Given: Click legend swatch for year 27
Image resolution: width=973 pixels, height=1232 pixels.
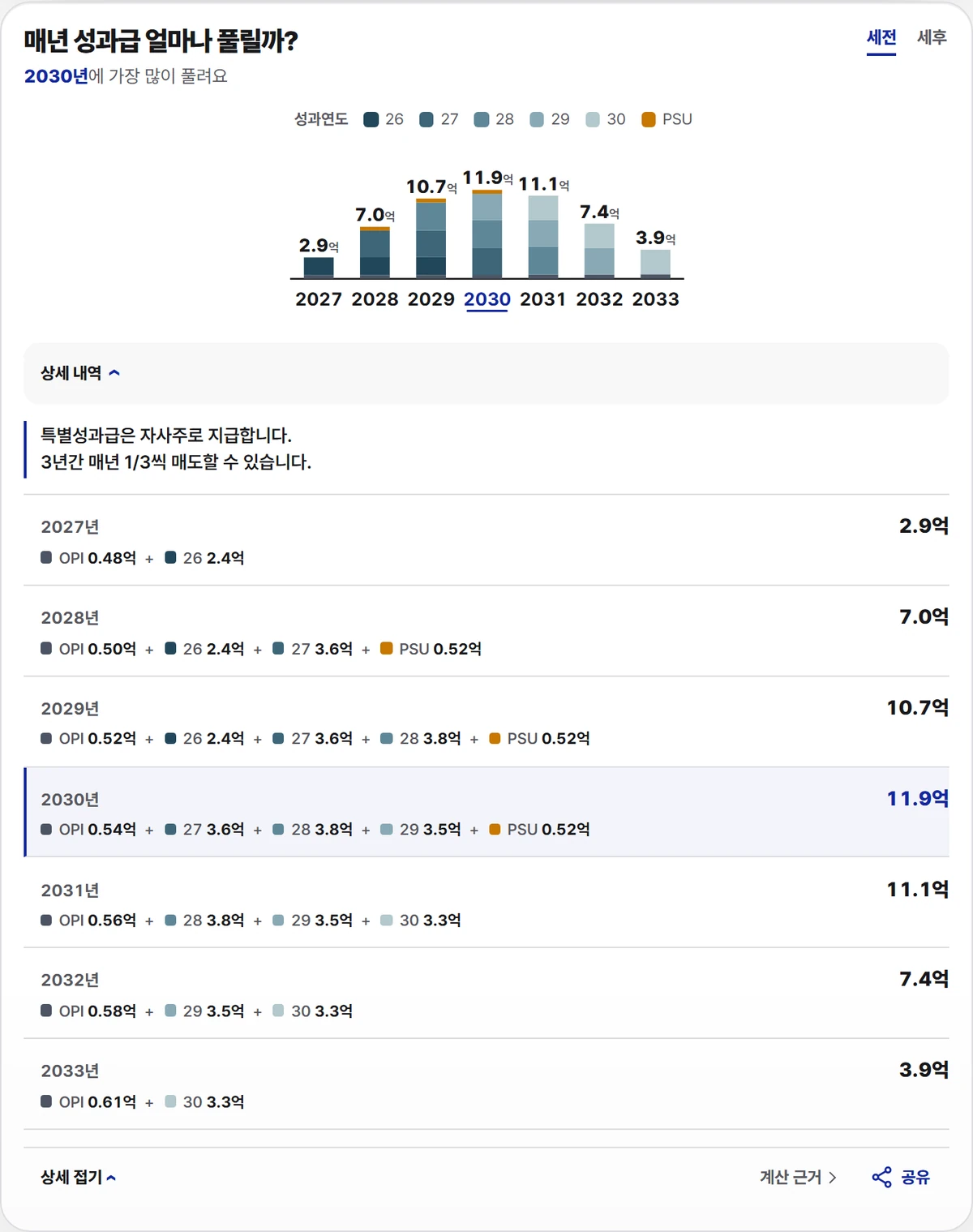Looking at the screenshot, I should tap(426, 119).
